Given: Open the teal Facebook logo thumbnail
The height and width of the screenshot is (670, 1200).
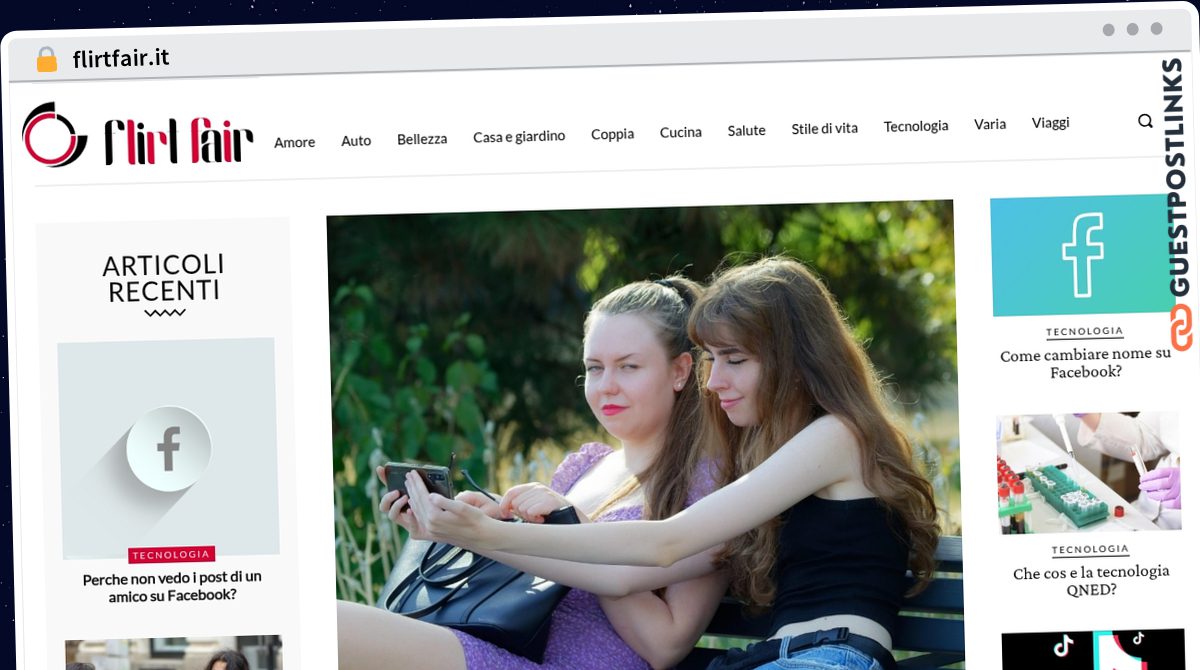Looking at the screenshot, I should click(x=1083, y=256).
